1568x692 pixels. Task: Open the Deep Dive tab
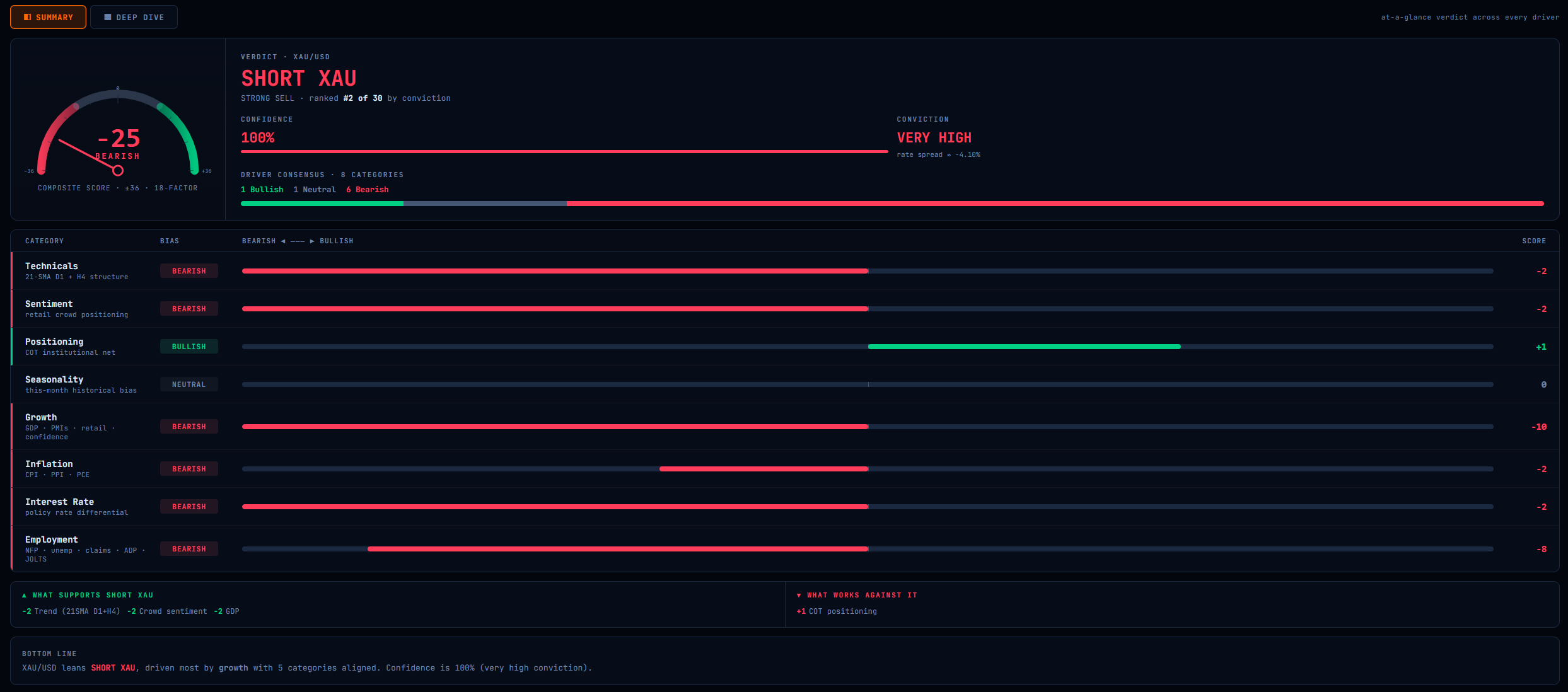134,17
